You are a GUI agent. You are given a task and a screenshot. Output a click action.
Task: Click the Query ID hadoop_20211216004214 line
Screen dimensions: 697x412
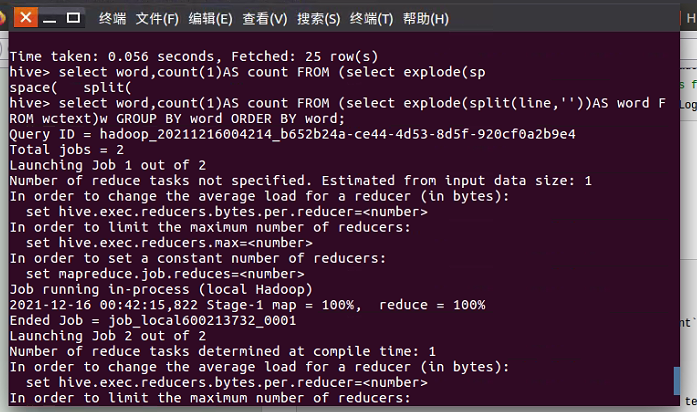[292, 134]
